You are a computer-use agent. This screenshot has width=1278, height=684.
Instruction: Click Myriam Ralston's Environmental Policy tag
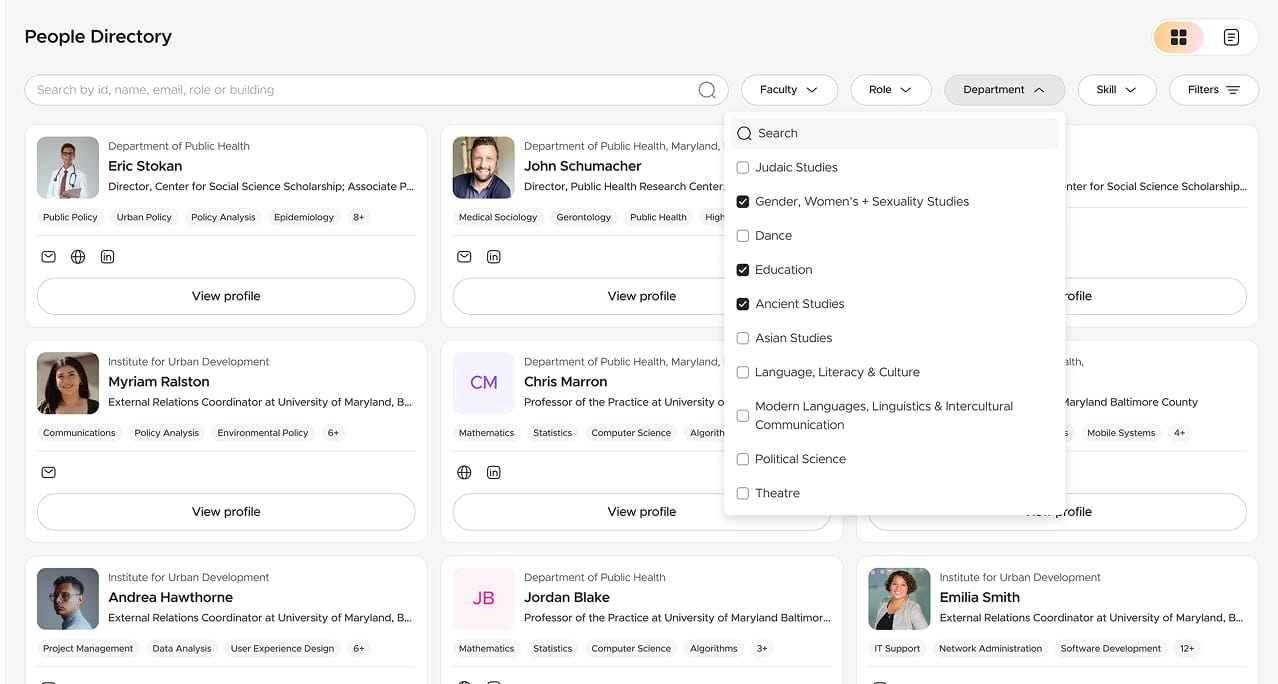coord(263,433)
